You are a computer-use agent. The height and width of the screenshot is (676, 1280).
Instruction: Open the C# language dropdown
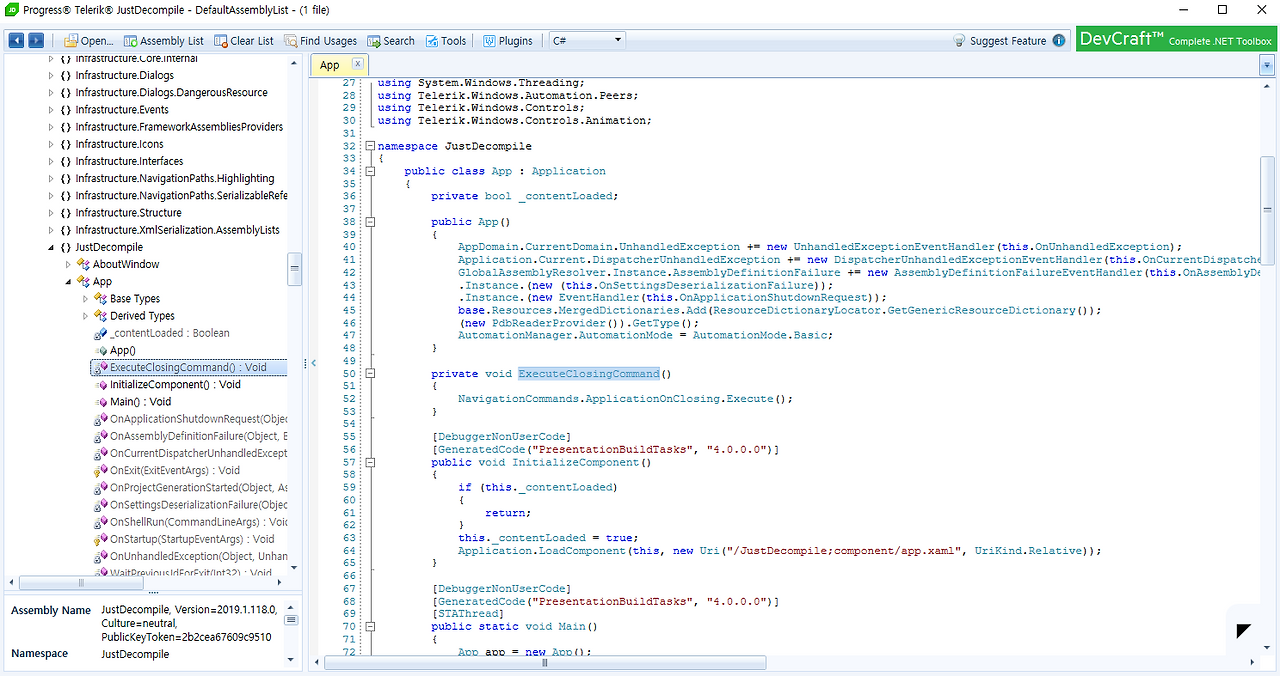point(587,40)
